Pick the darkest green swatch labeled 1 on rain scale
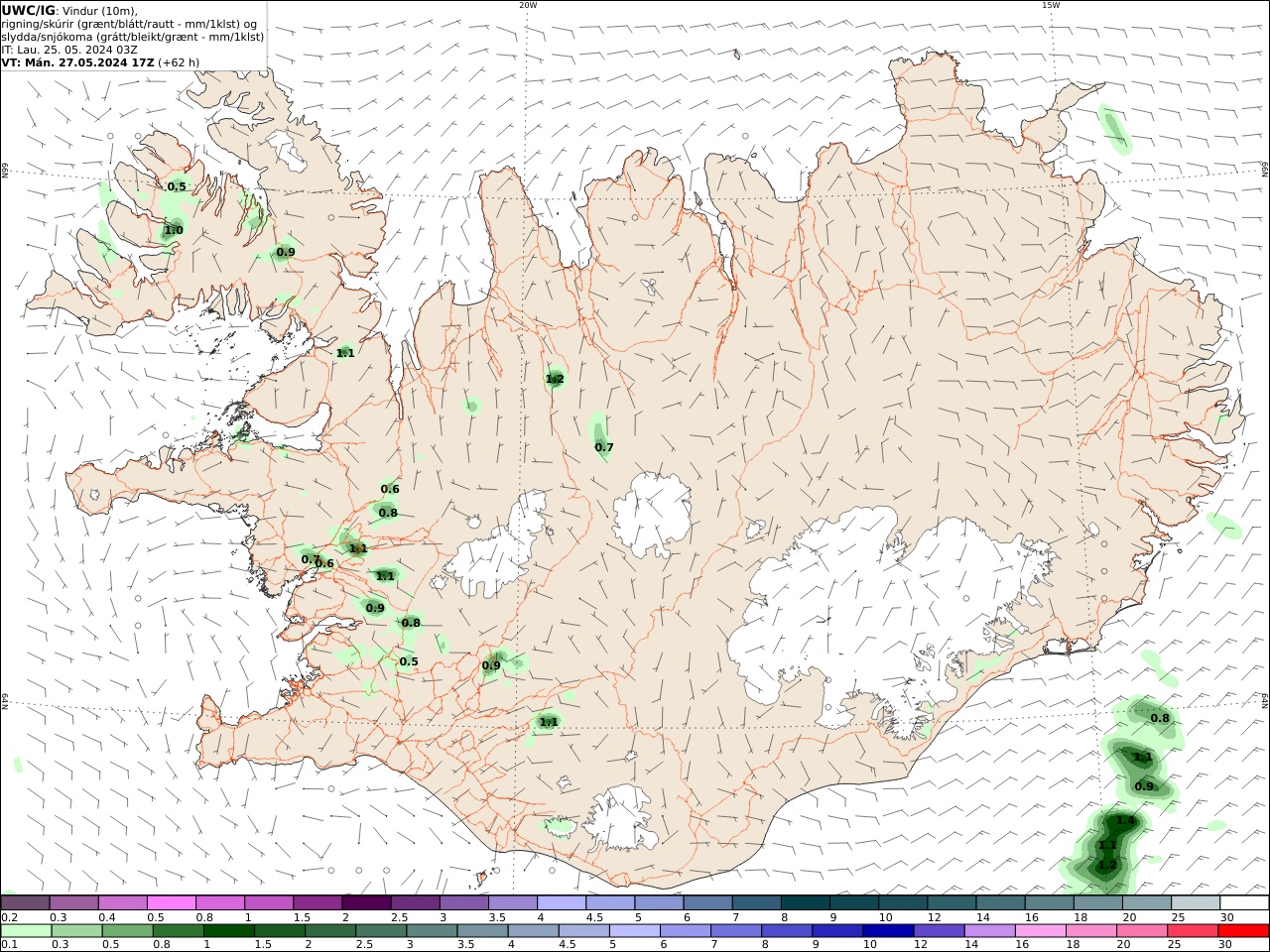 tap(228, 931)
